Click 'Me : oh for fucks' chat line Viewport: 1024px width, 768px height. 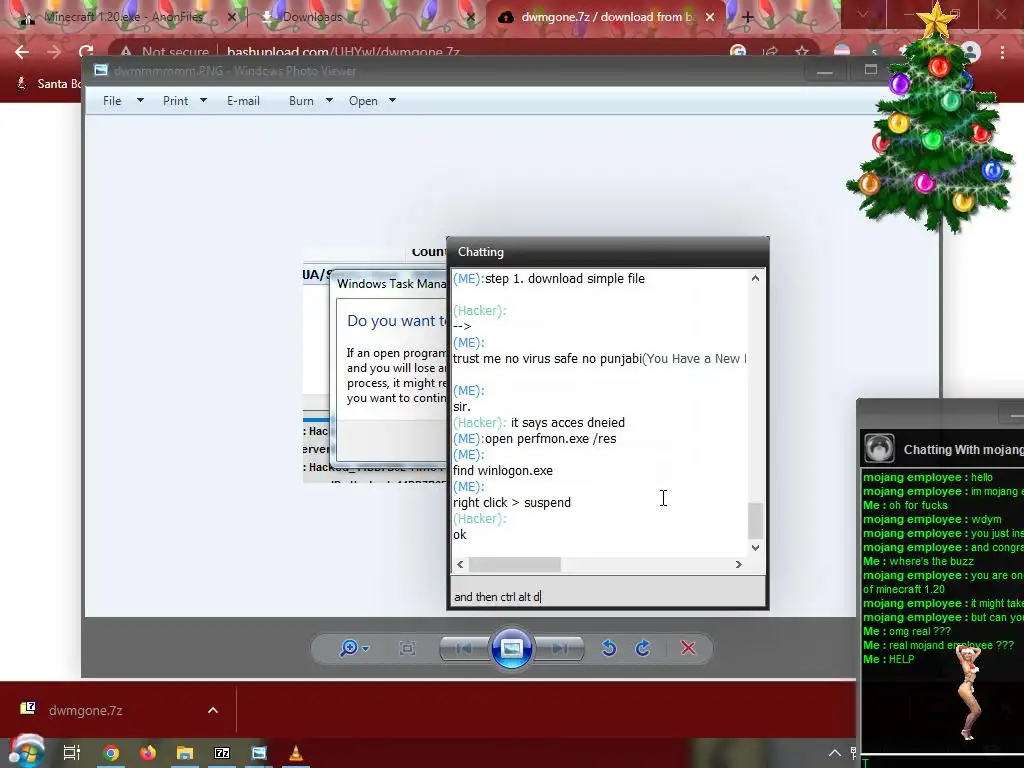905,505
